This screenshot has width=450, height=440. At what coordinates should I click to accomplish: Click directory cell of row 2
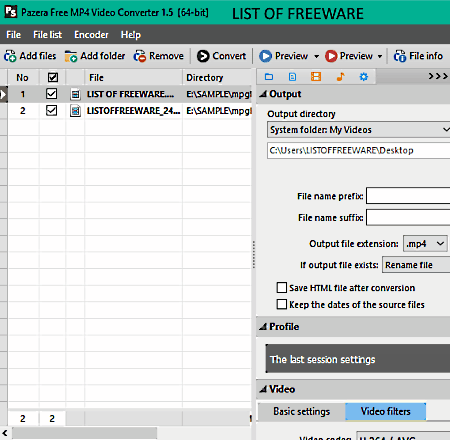click(217, 111)
